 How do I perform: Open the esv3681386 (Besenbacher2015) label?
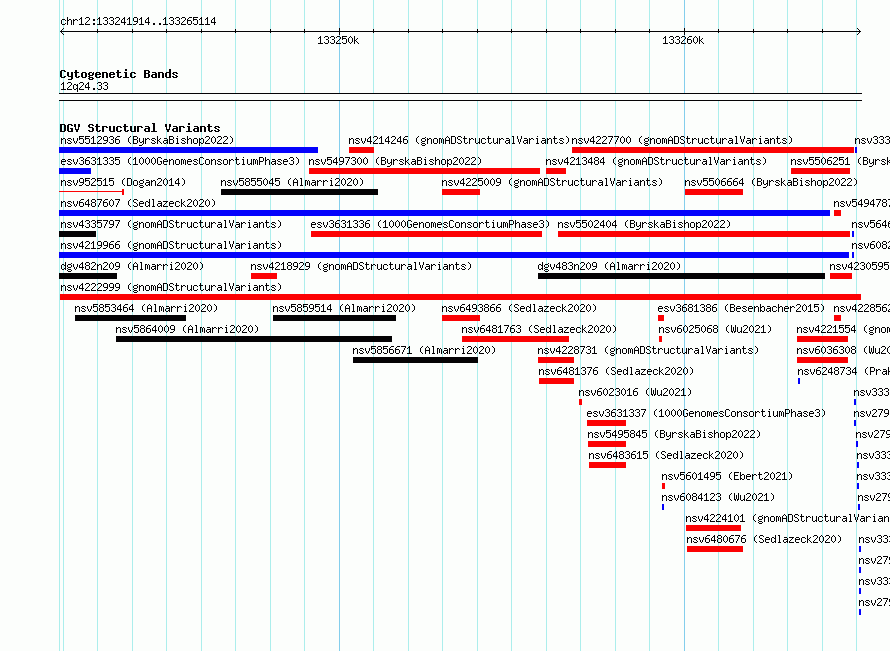(741, 308)
